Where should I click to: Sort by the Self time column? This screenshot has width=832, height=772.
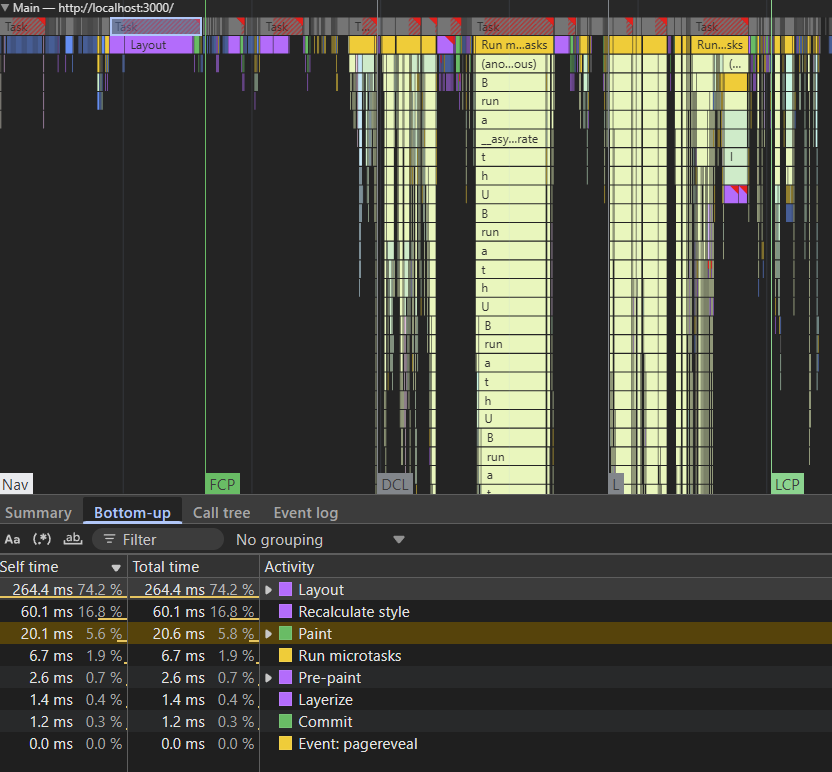50,567
